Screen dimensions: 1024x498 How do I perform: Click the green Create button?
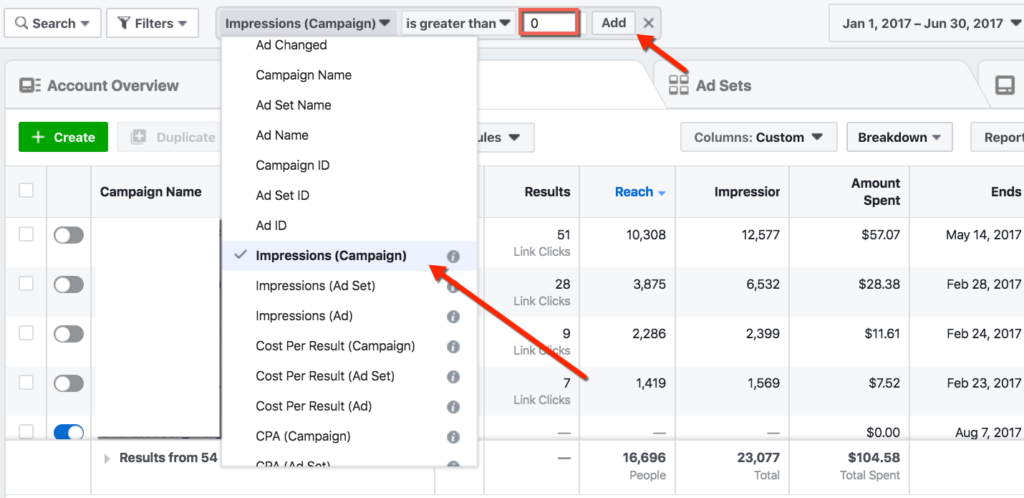coord(63,137)
